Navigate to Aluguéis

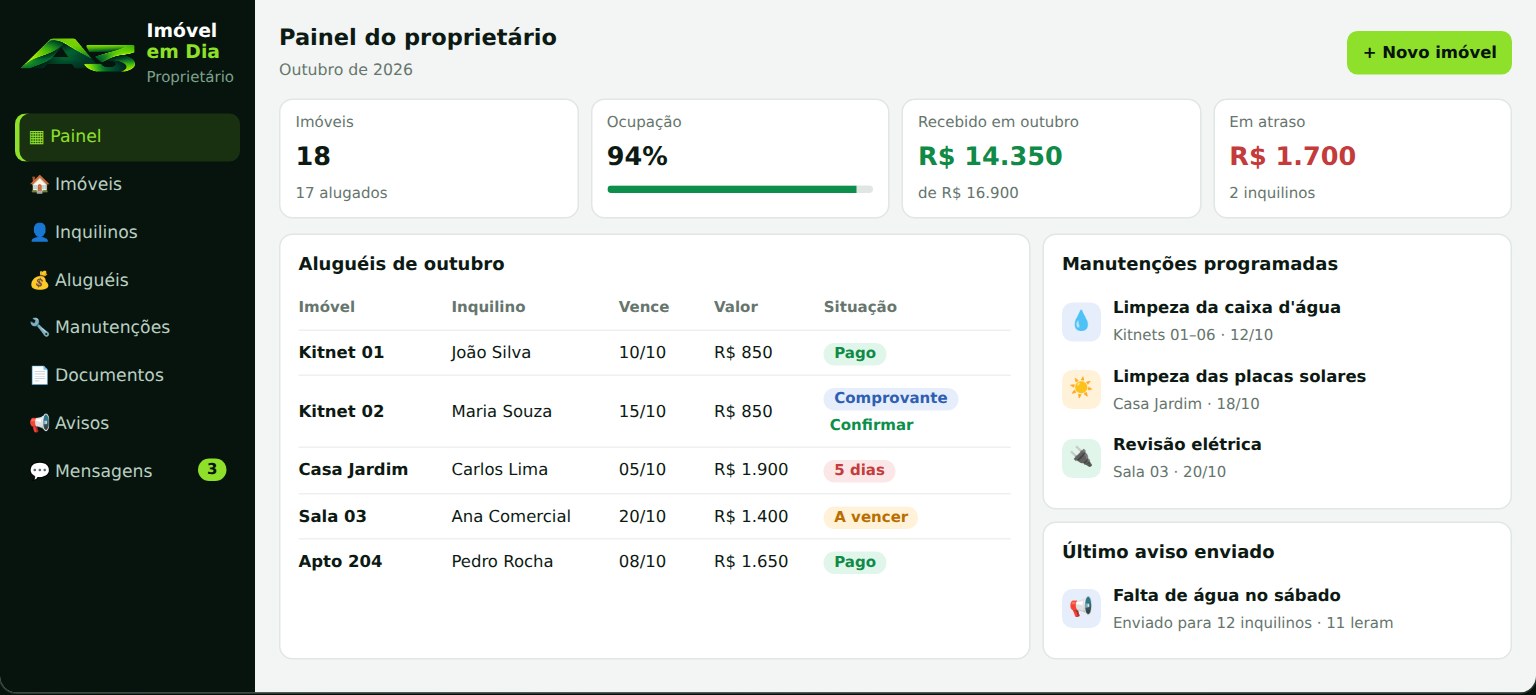pos(127,280)
